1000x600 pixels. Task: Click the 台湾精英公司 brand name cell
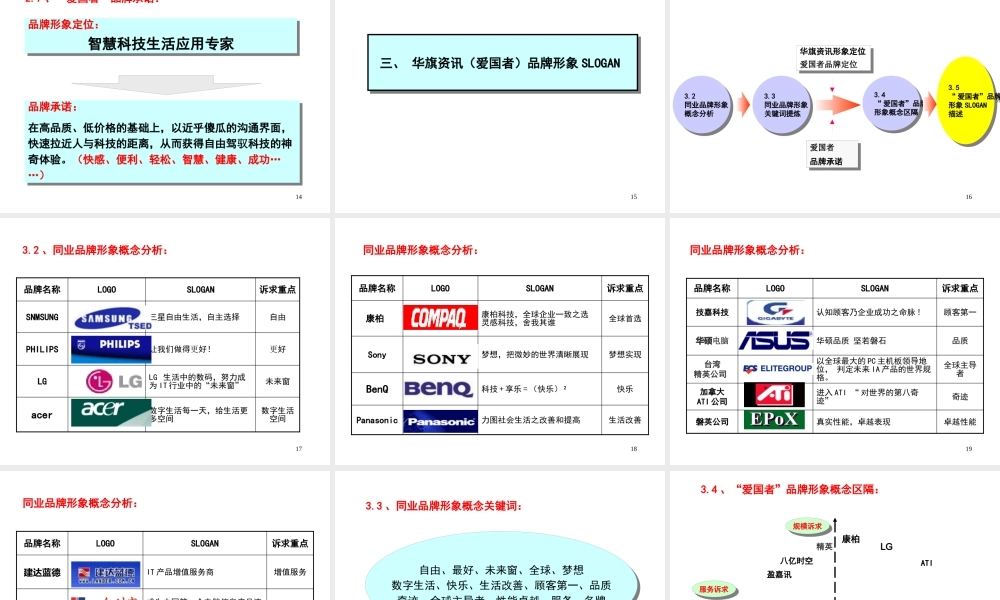click(712, 369)
